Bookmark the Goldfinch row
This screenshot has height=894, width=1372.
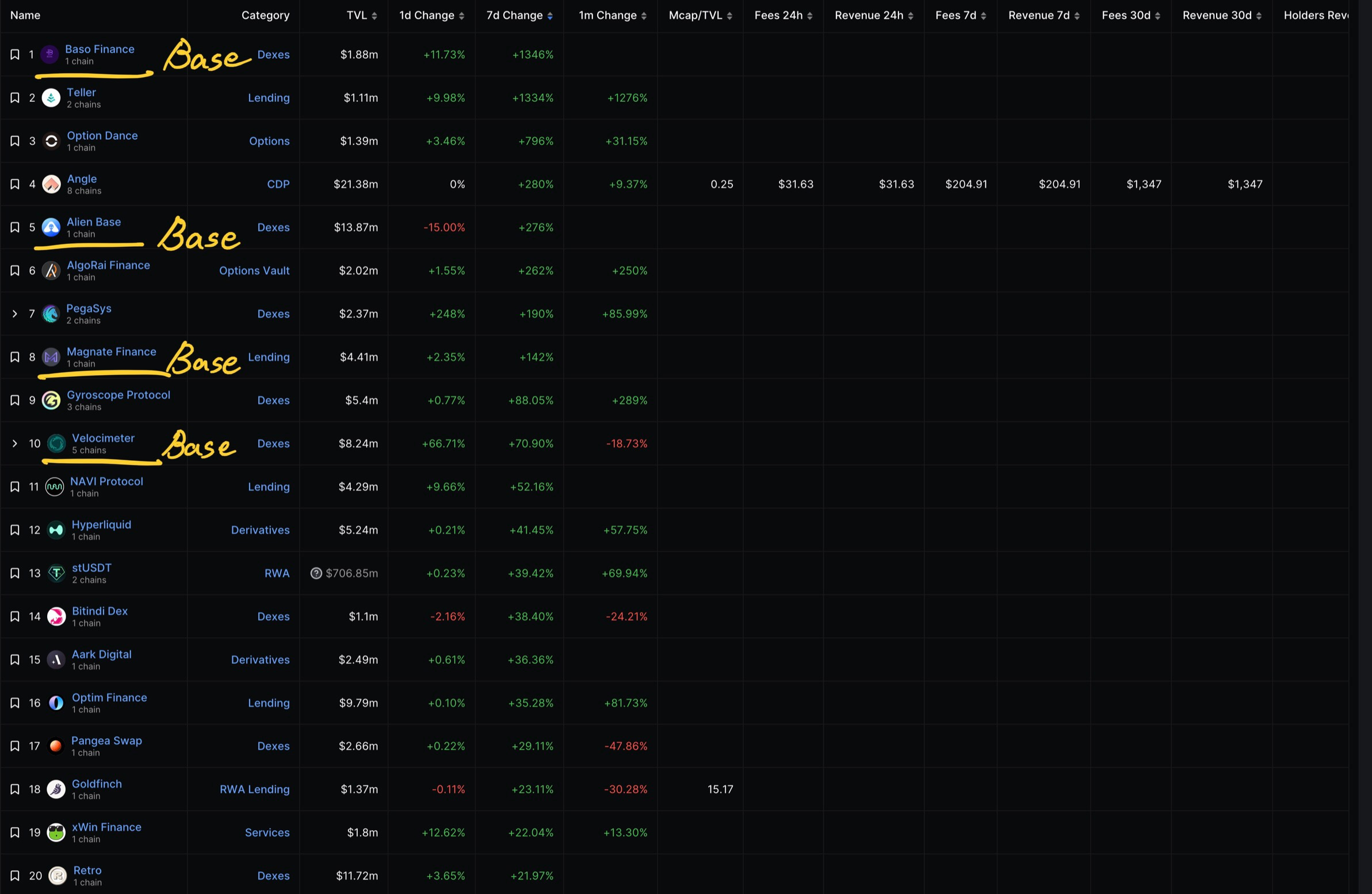(15, 790)
